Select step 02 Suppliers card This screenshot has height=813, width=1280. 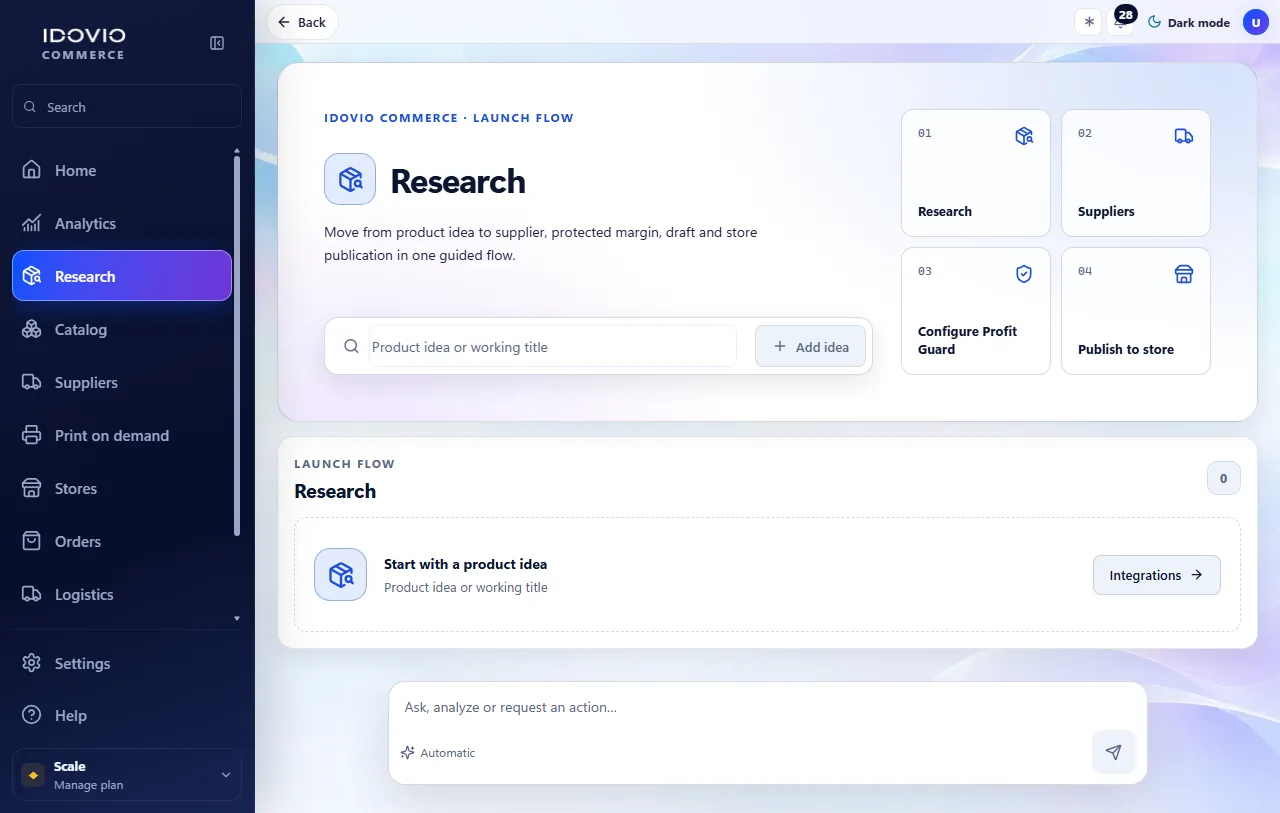(x=1136, y=173)
